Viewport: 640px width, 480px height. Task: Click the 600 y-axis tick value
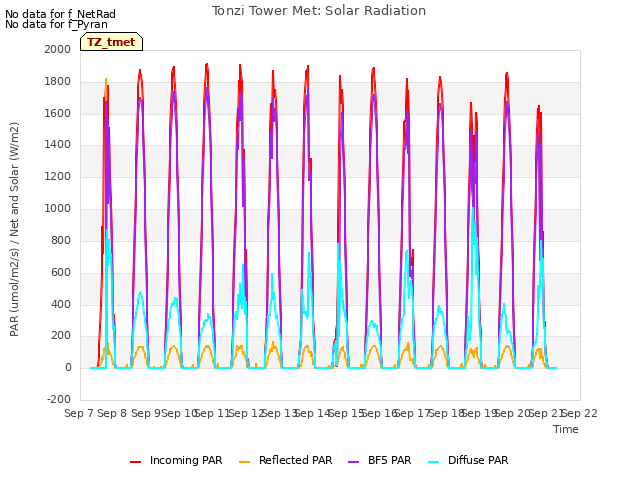[x=61, y=272]
